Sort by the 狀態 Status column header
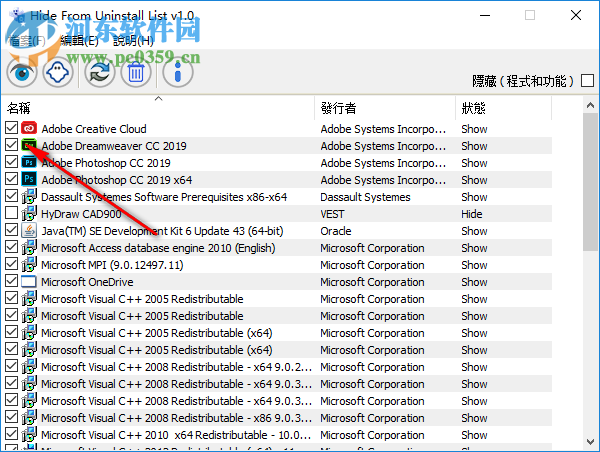600x452 pixels. pos(504,108)
